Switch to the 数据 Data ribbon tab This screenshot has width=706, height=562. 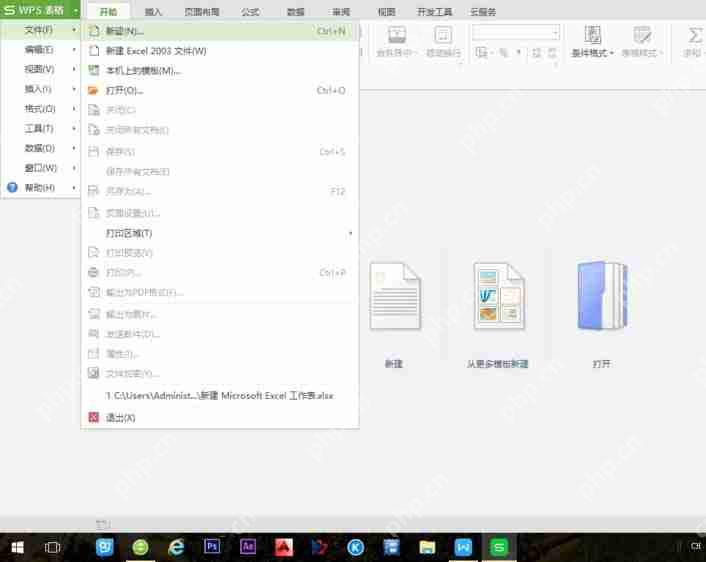coord(296,12)
